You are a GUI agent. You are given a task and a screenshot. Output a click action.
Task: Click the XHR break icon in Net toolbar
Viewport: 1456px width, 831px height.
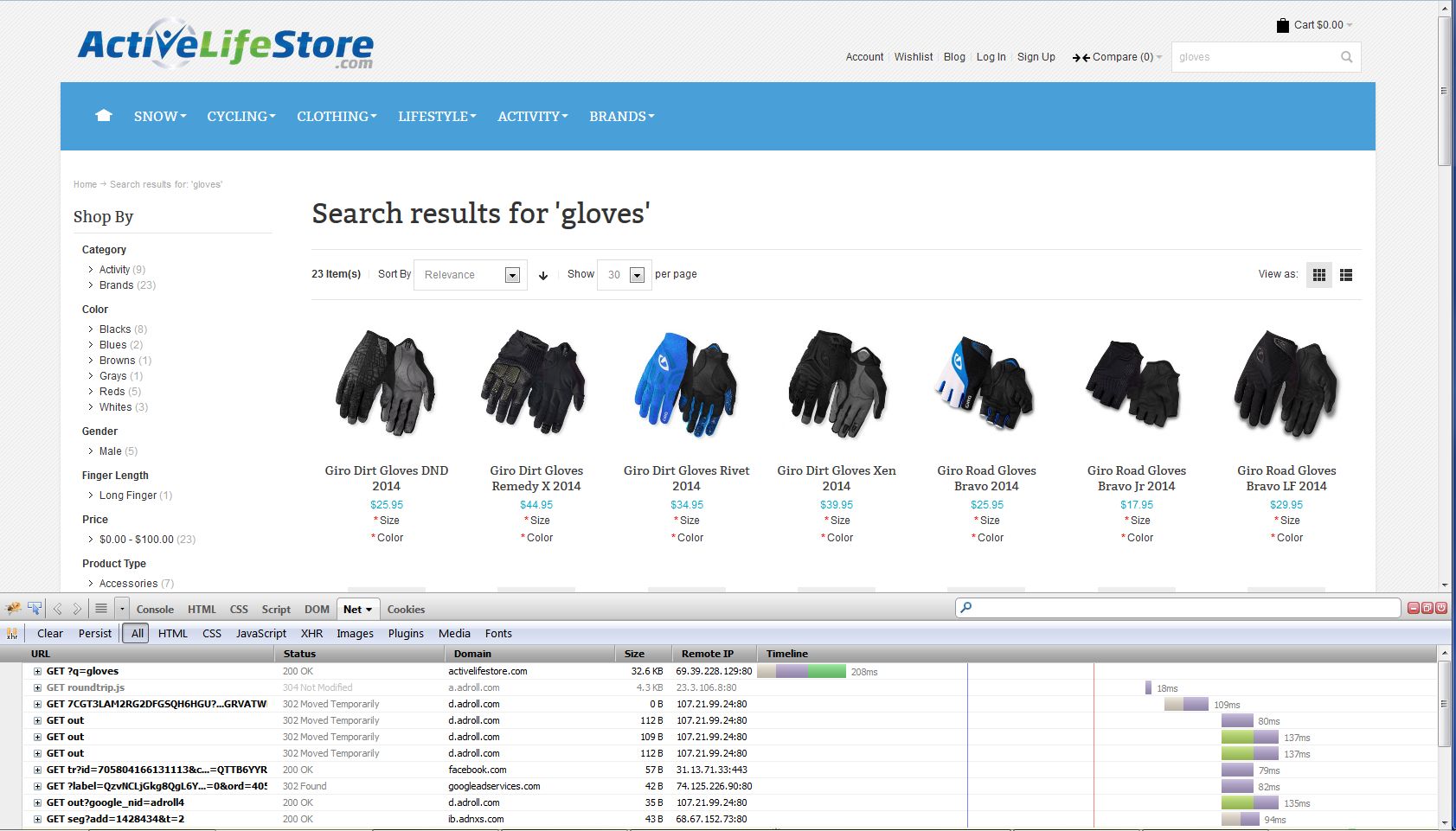(x=12, y=633)
